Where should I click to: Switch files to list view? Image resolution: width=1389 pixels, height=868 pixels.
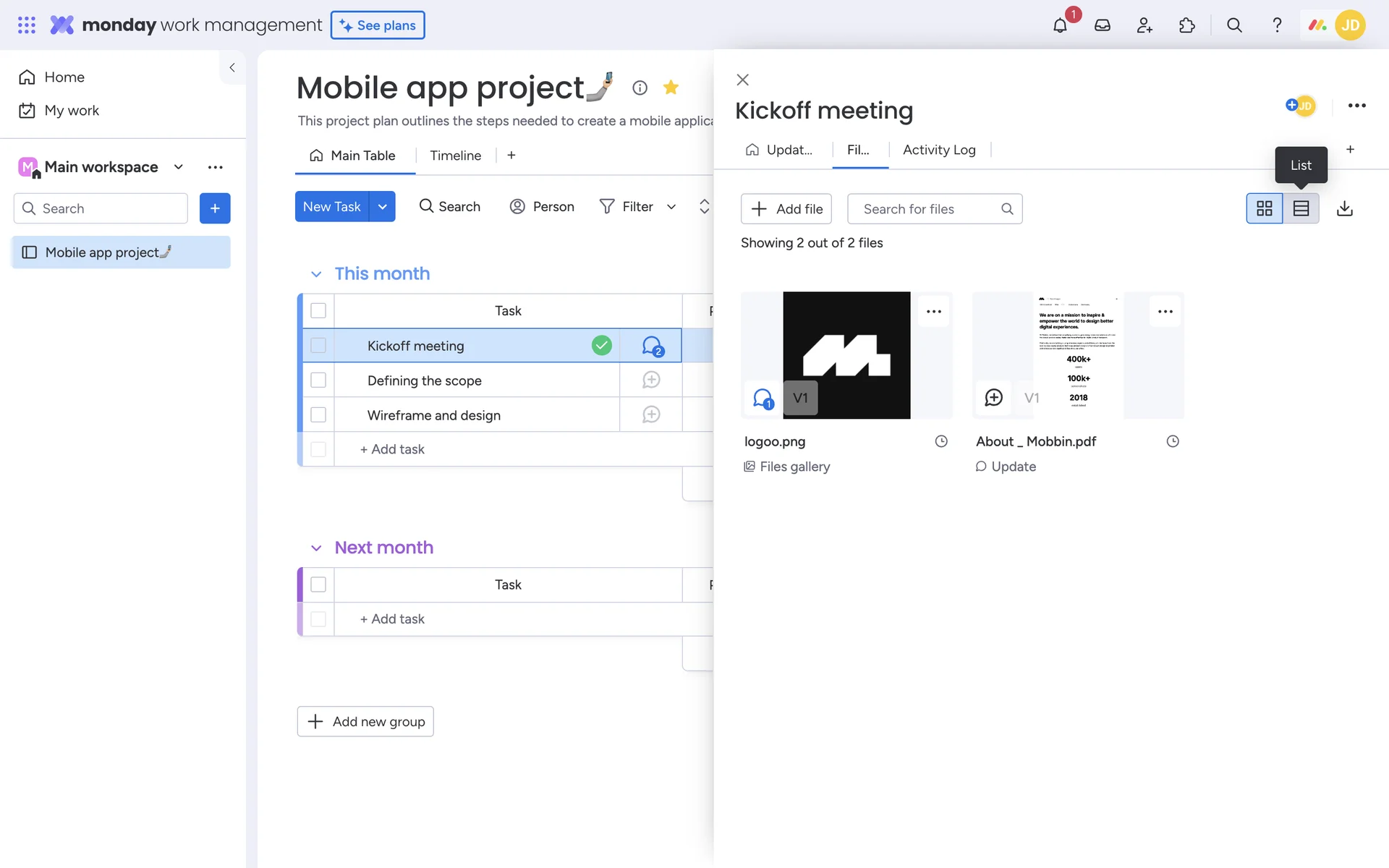1301,208
